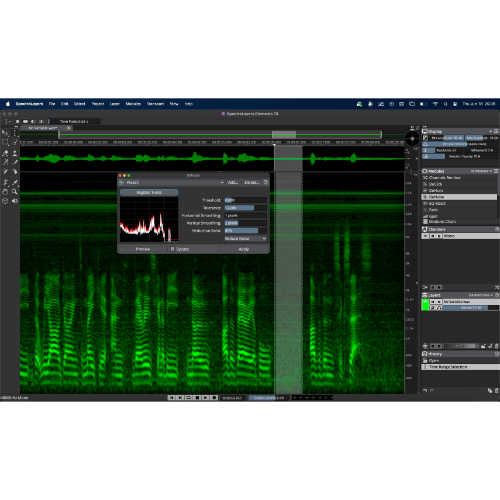This screenshot has height=500, width=500.
Task: Click the undo arrow in History panel
Action: click(x=425, y=390)
